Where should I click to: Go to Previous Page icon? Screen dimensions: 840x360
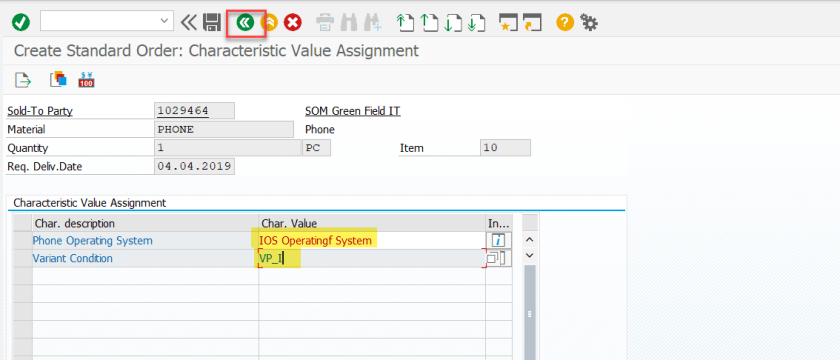click(x=429, y=22)
